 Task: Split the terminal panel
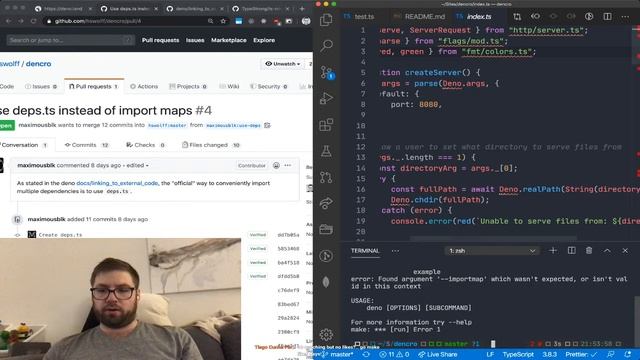point(571,251)
